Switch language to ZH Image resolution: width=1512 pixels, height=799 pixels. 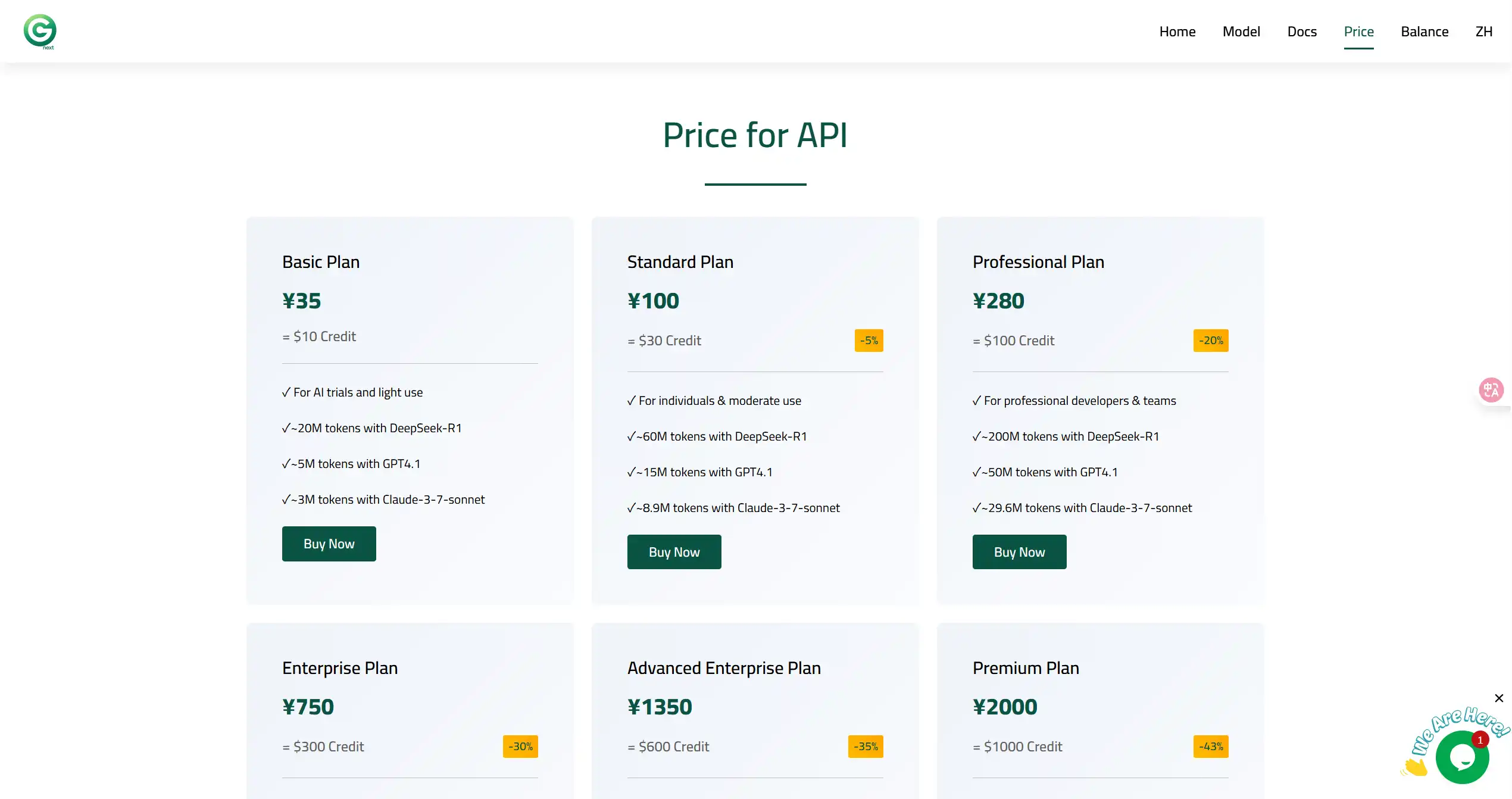[1483, 32]
